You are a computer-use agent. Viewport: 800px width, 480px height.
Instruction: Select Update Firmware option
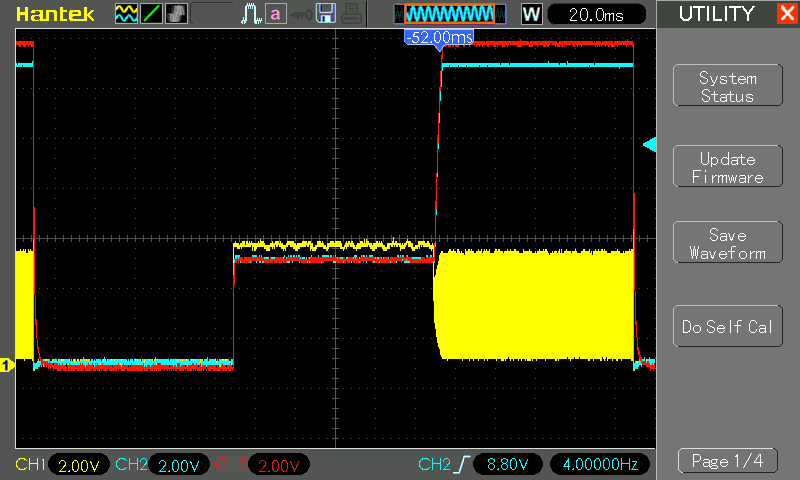tap(727, 168)
